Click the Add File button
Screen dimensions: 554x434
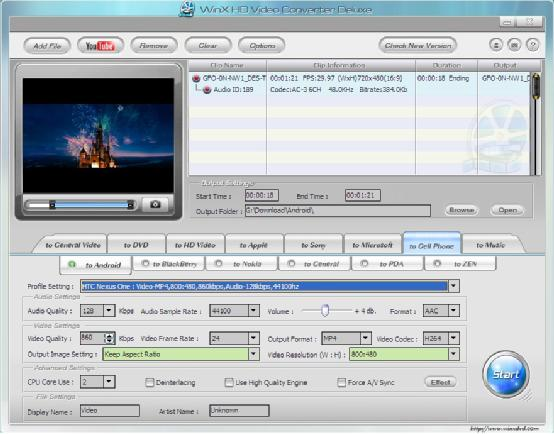tap(47, 46)
